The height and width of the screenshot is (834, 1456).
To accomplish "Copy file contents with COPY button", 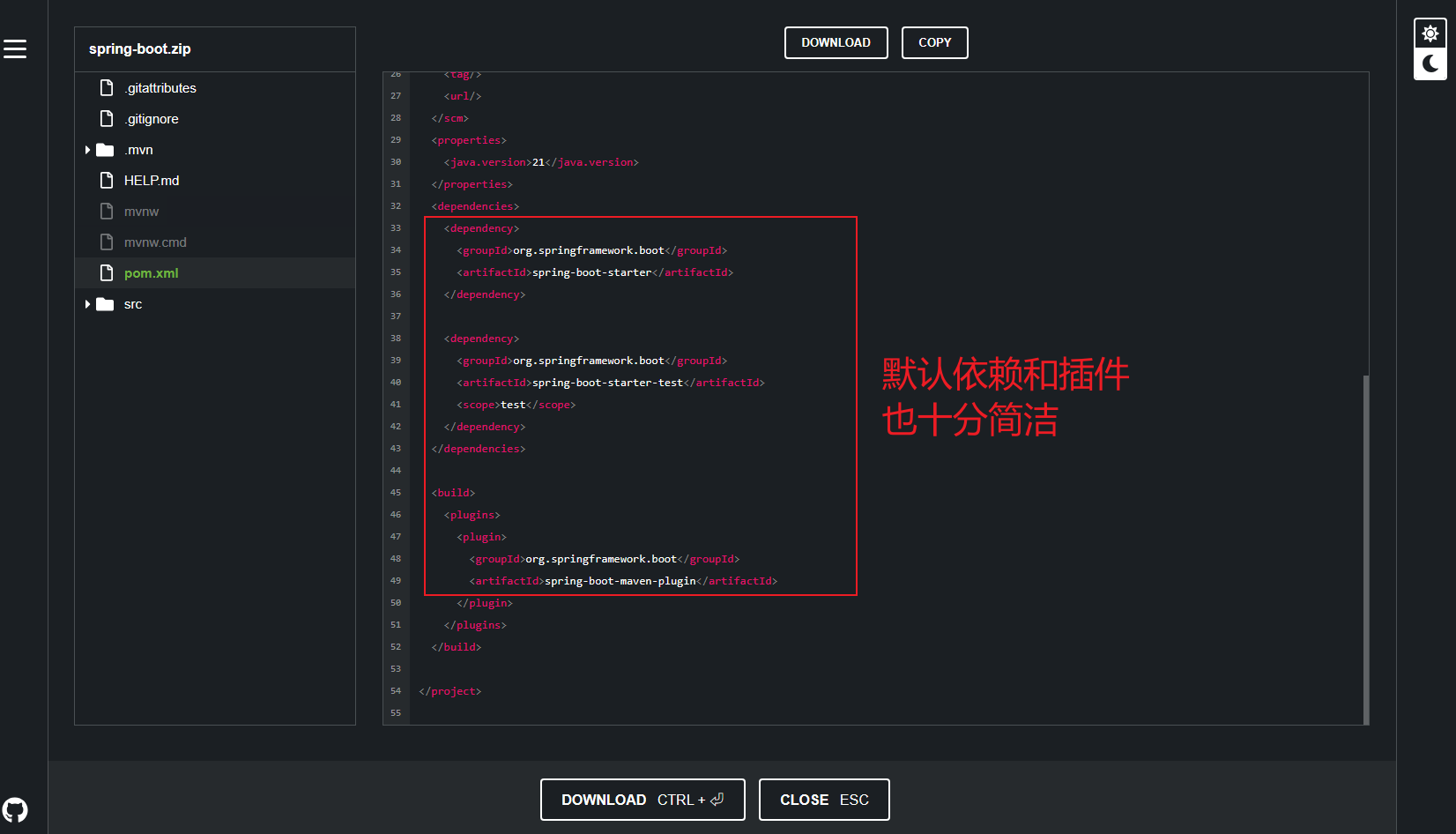I will pyautogui.click(x=934, y=42).
